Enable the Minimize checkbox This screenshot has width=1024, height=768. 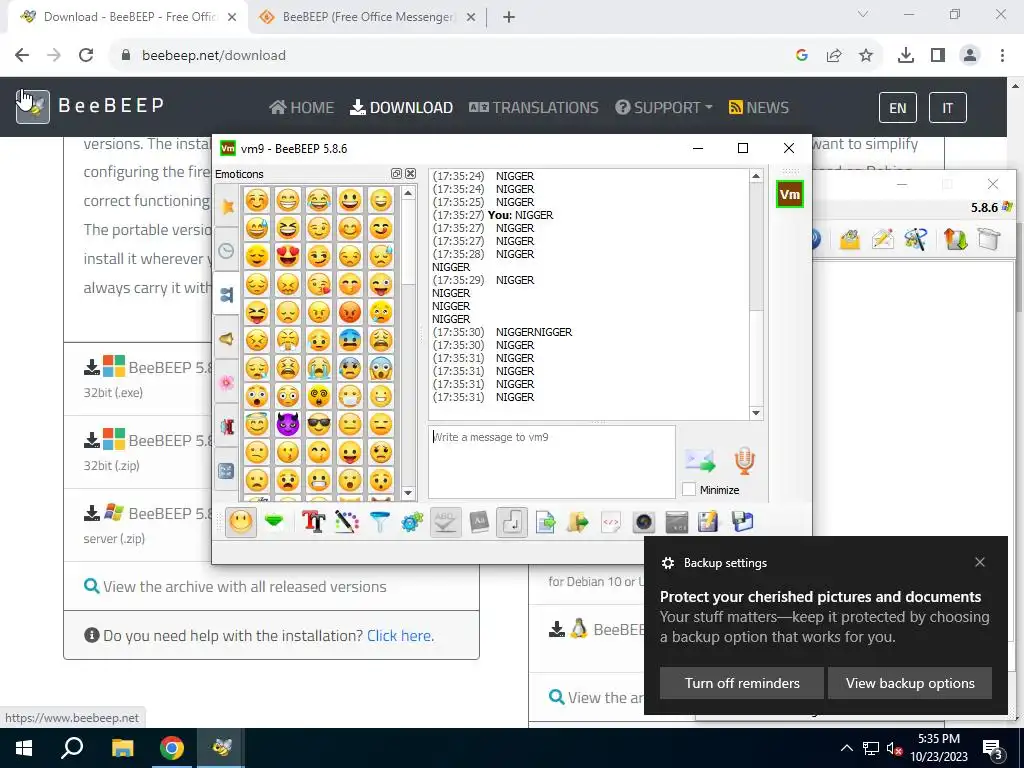pos(688,490)
